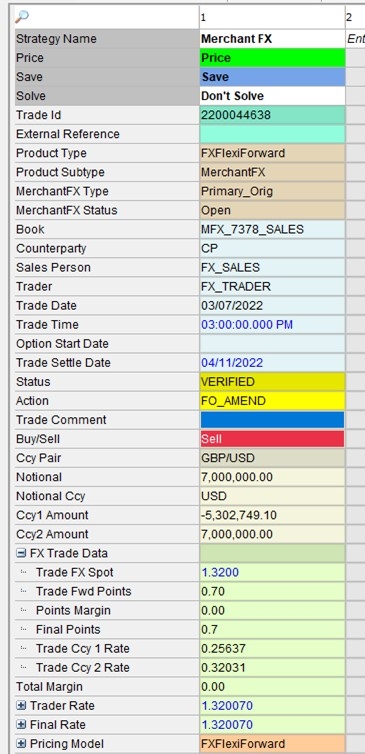Click the empty External Reference field

(272, 134)
